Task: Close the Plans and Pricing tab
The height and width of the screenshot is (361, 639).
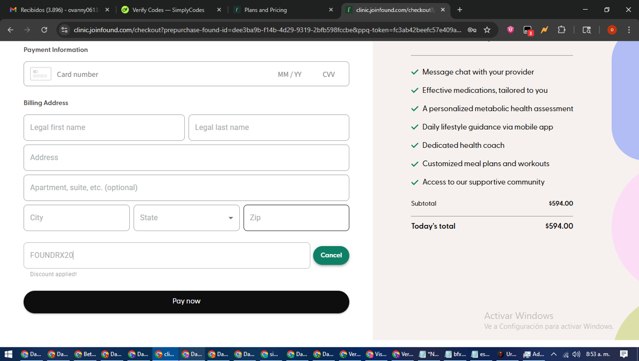Action: (x=331, y=10)
